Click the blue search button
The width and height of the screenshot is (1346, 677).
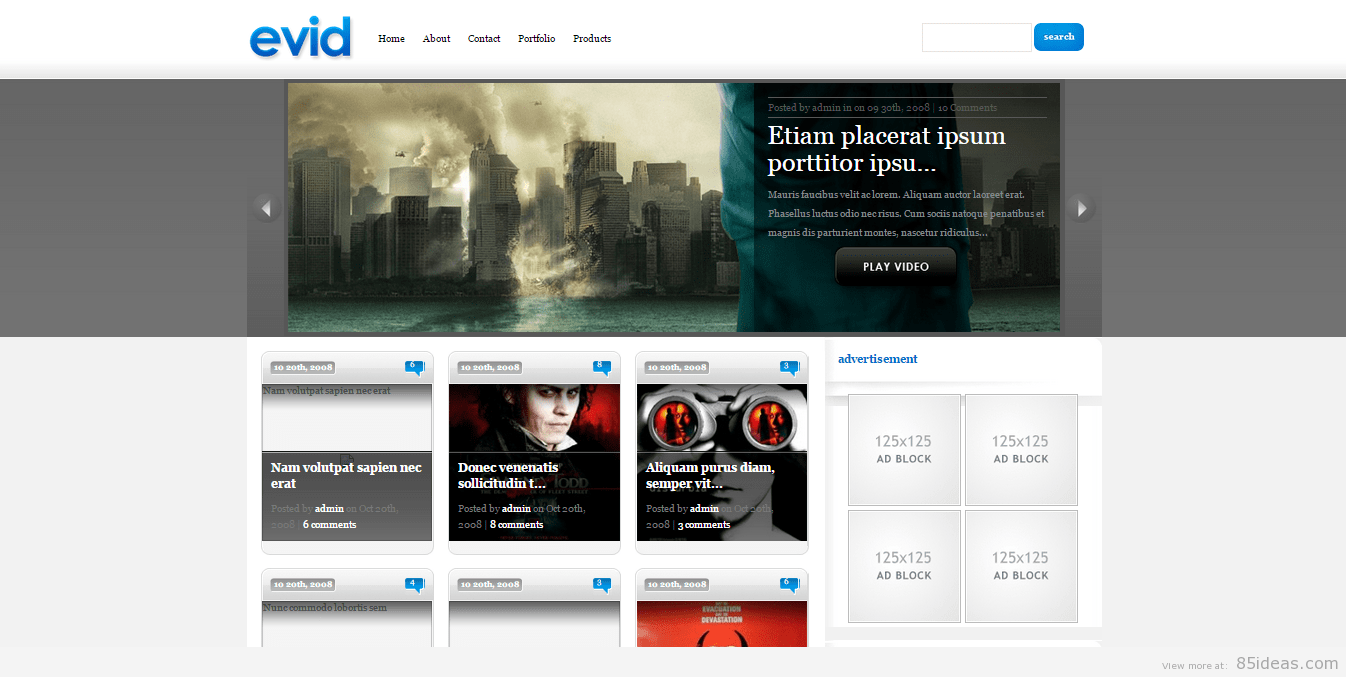1059,37
